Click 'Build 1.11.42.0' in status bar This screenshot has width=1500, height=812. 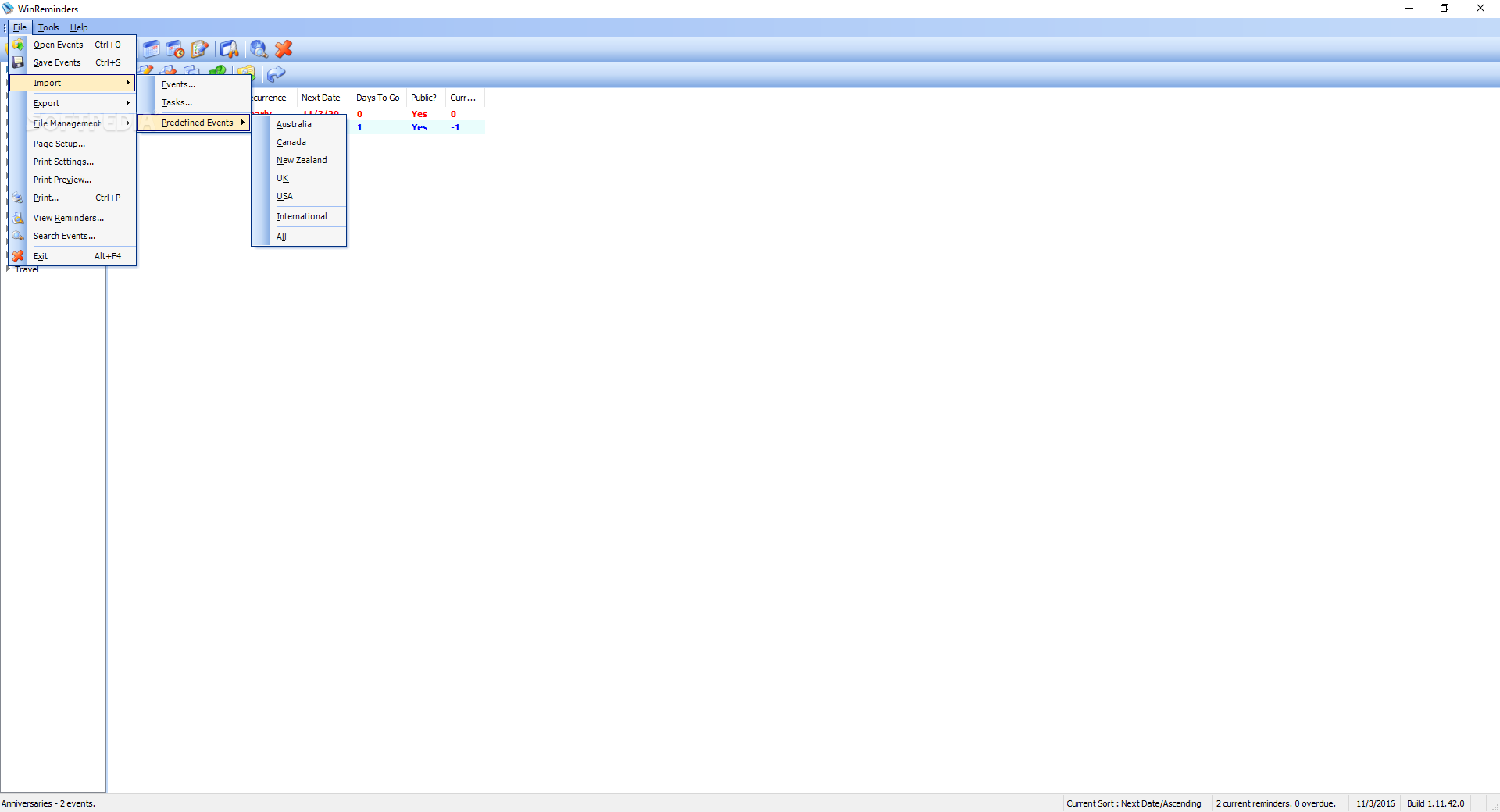point(1436,803)
